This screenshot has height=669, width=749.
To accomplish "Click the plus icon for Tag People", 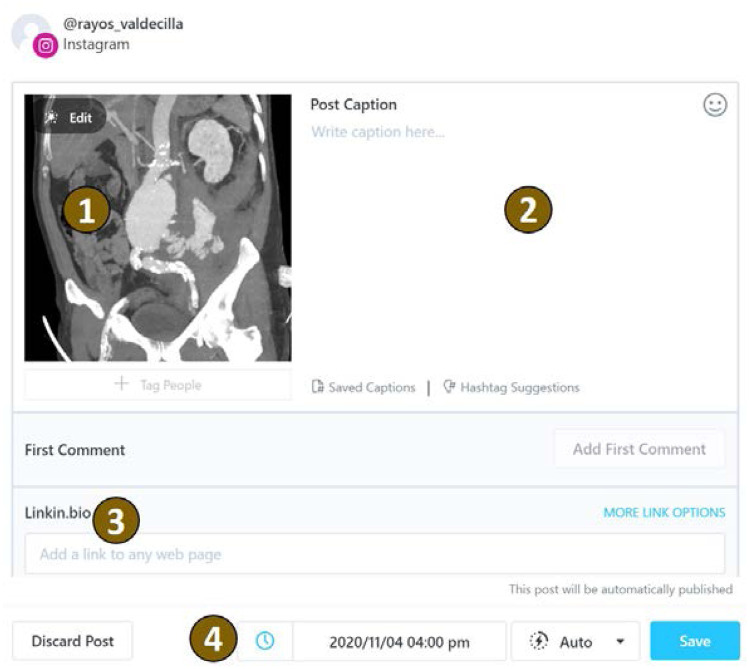I will coord(122,384).
